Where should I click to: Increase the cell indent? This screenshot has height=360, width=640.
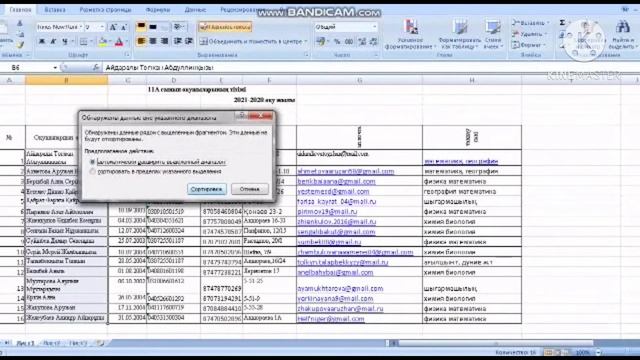click(189, 41)
